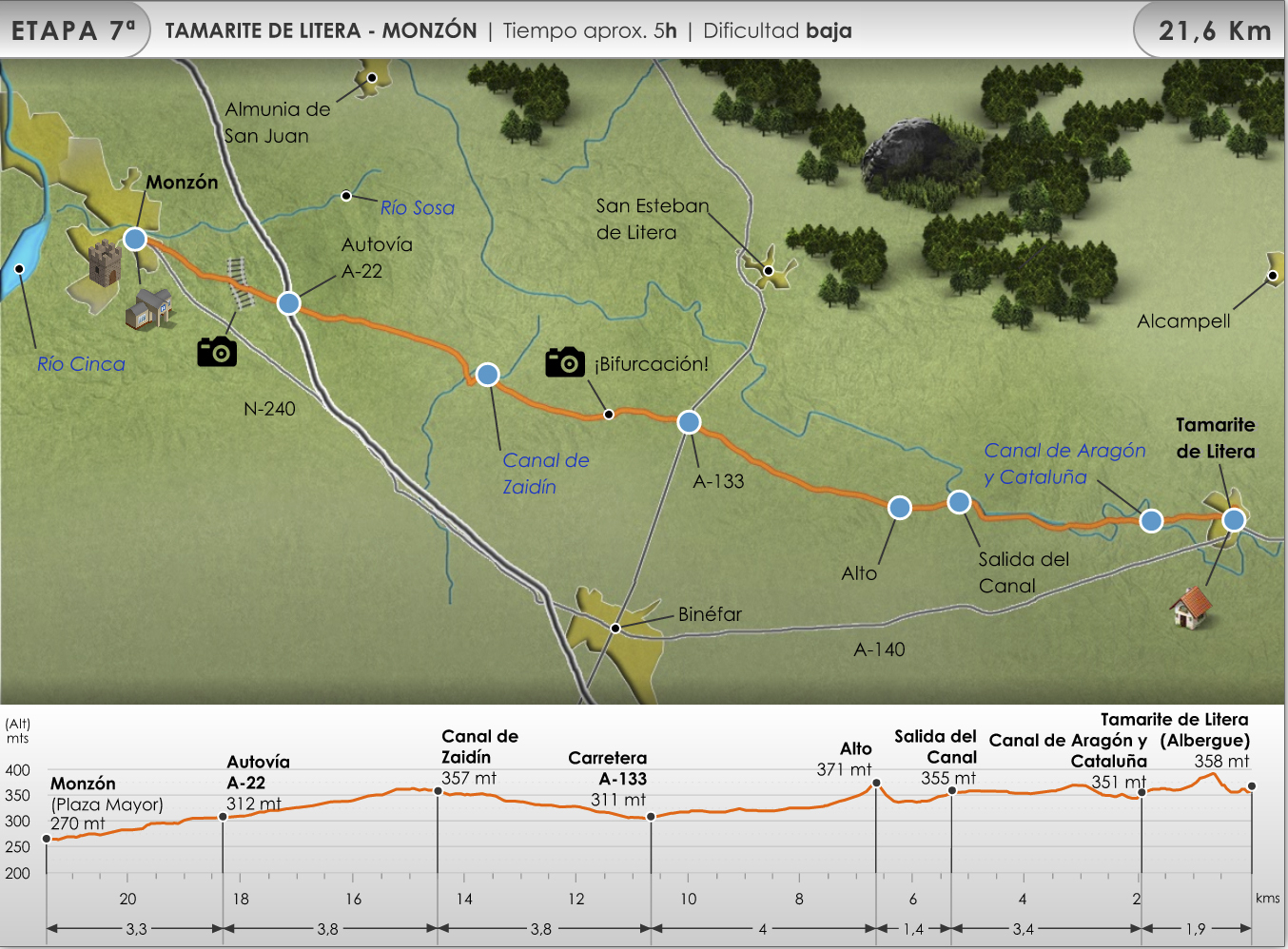Click the Río Cinca river label
This screenshot has width=1288, height=949.
[x=81, y=363]
